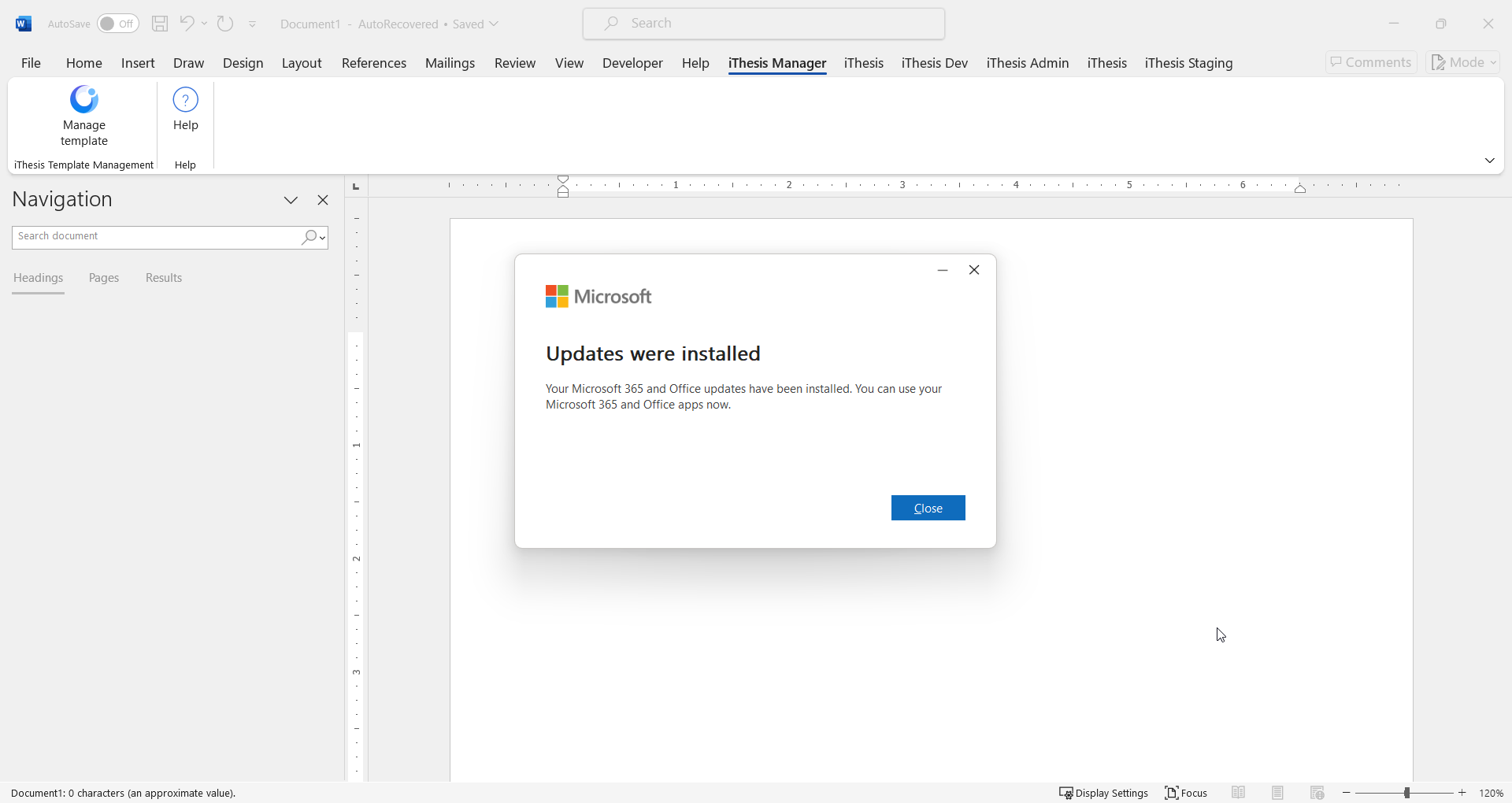
Task: Zoom in using the plus button
Action: click(1462, 793)
